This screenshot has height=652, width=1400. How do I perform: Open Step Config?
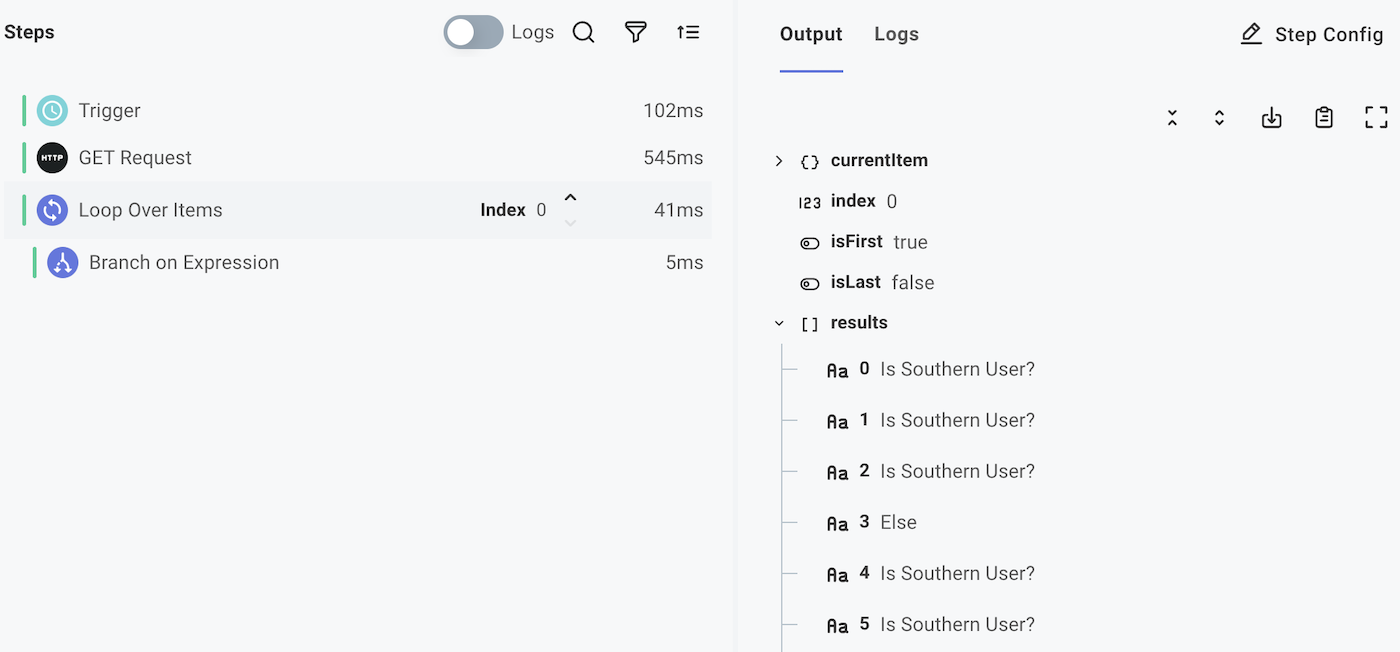(1311, 33)
